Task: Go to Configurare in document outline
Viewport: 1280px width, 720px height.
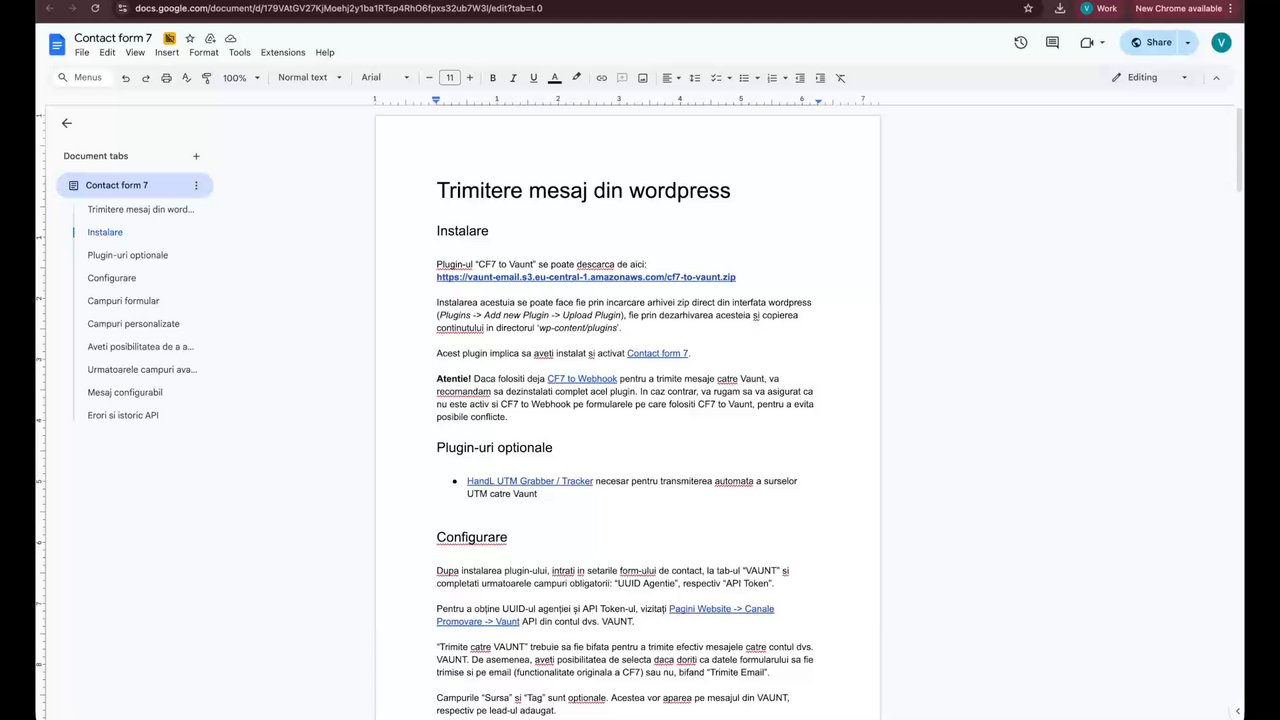Action: click(111, 278)
